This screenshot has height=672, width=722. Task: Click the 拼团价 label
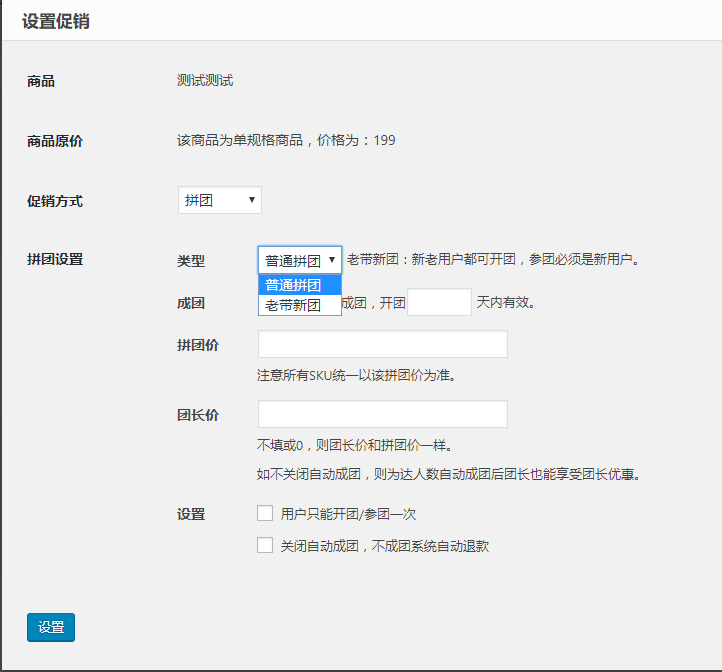click(198, 345)
